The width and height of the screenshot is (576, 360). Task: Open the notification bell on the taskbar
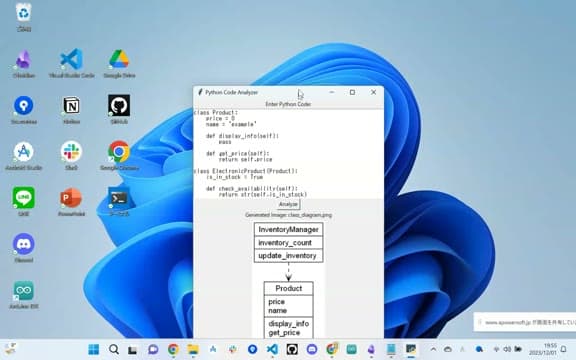click(564, 349)
